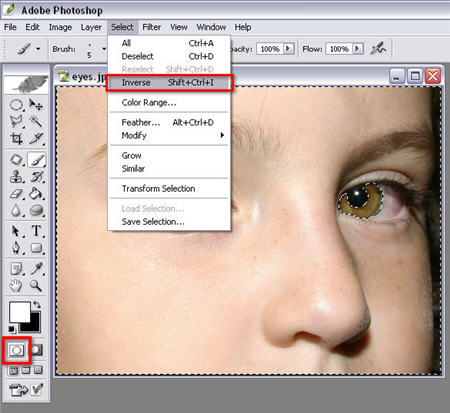Choose Feather menu item
This screenshot has height=413, width=450.
pos(169,122)
